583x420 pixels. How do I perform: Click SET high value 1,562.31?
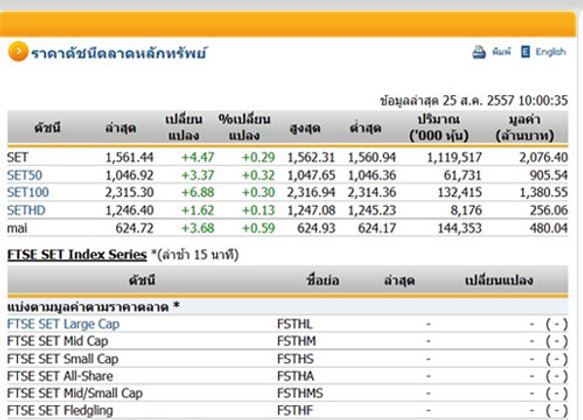click(311, 158)
